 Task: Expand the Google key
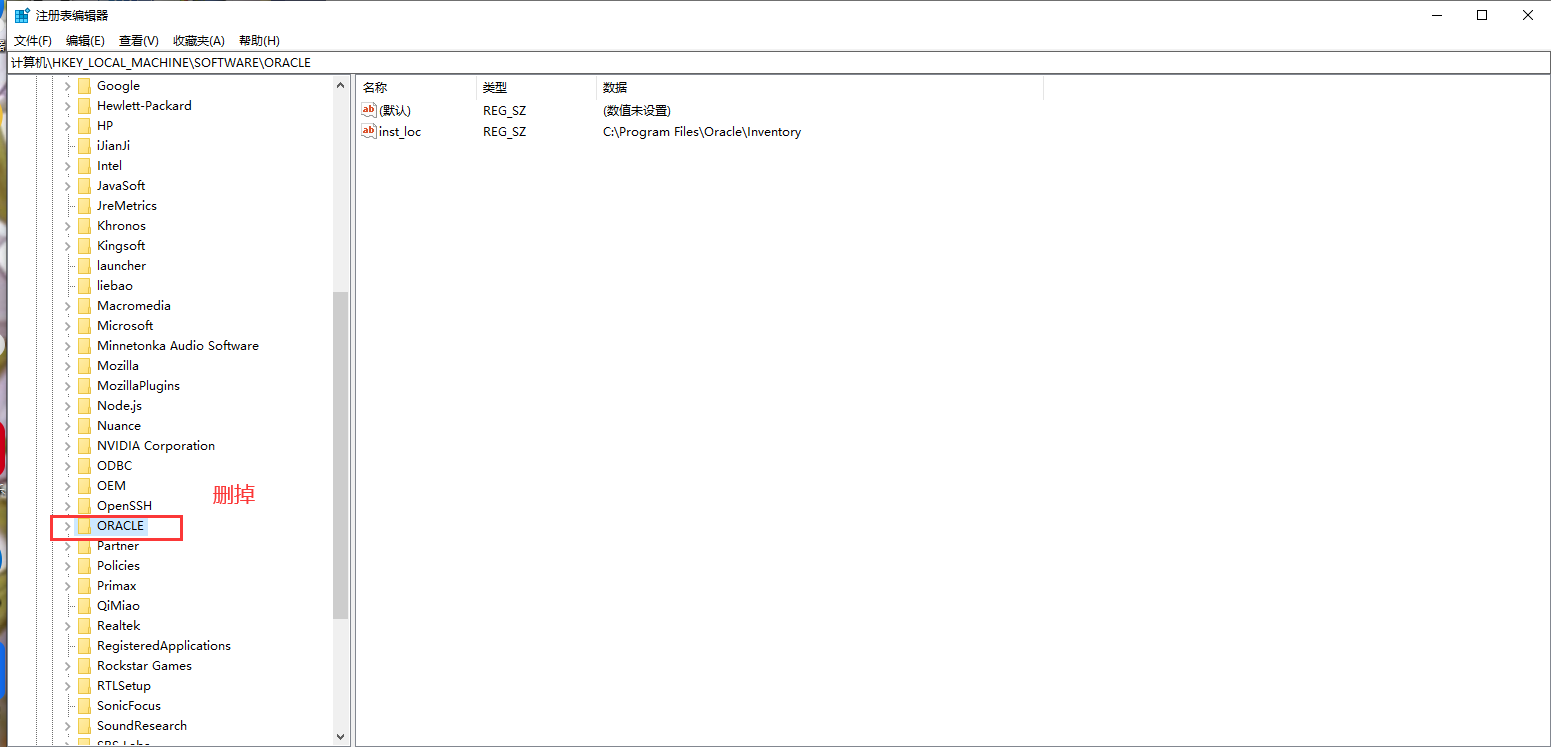[68, 86]
